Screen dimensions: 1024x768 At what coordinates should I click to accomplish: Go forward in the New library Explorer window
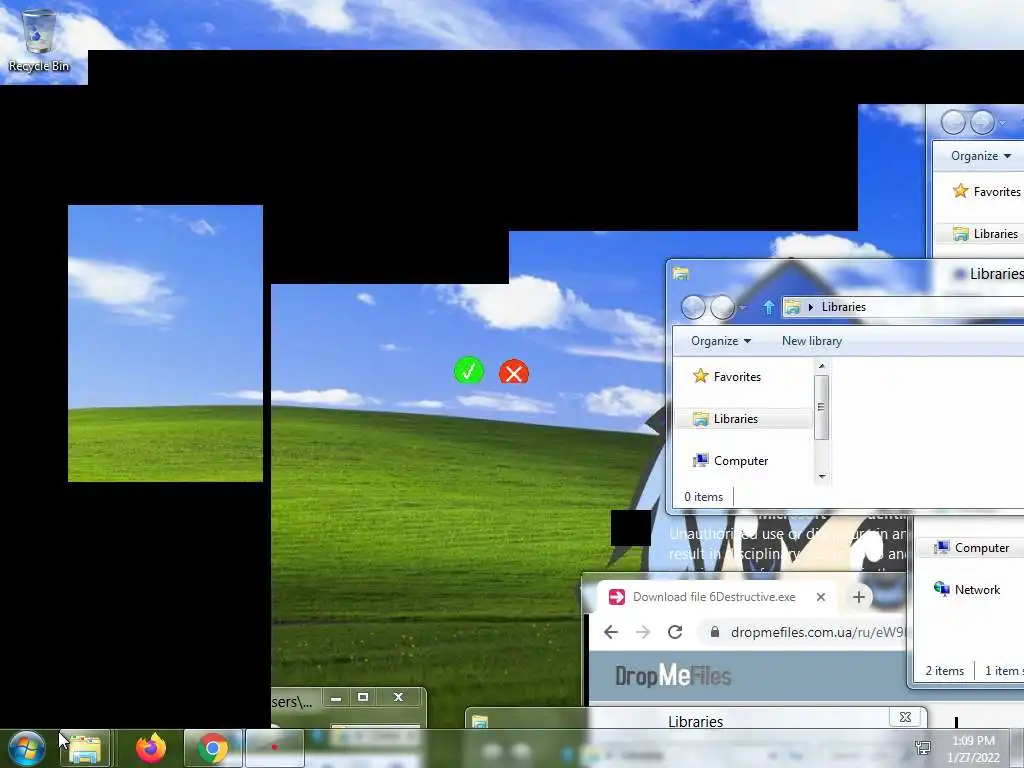(x=722, y=307)
